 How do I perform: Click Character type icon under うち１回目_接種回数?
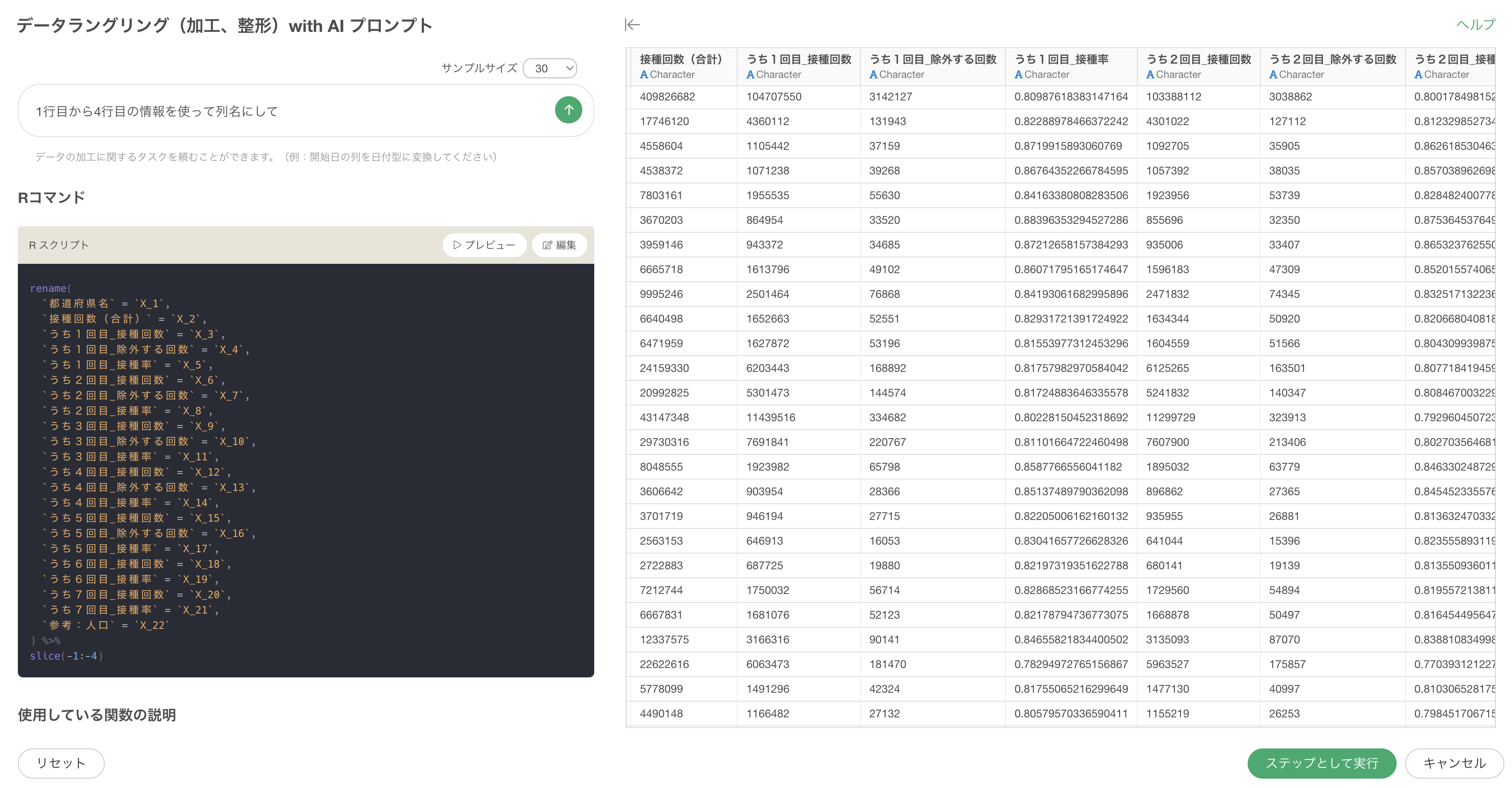point(750,74)
